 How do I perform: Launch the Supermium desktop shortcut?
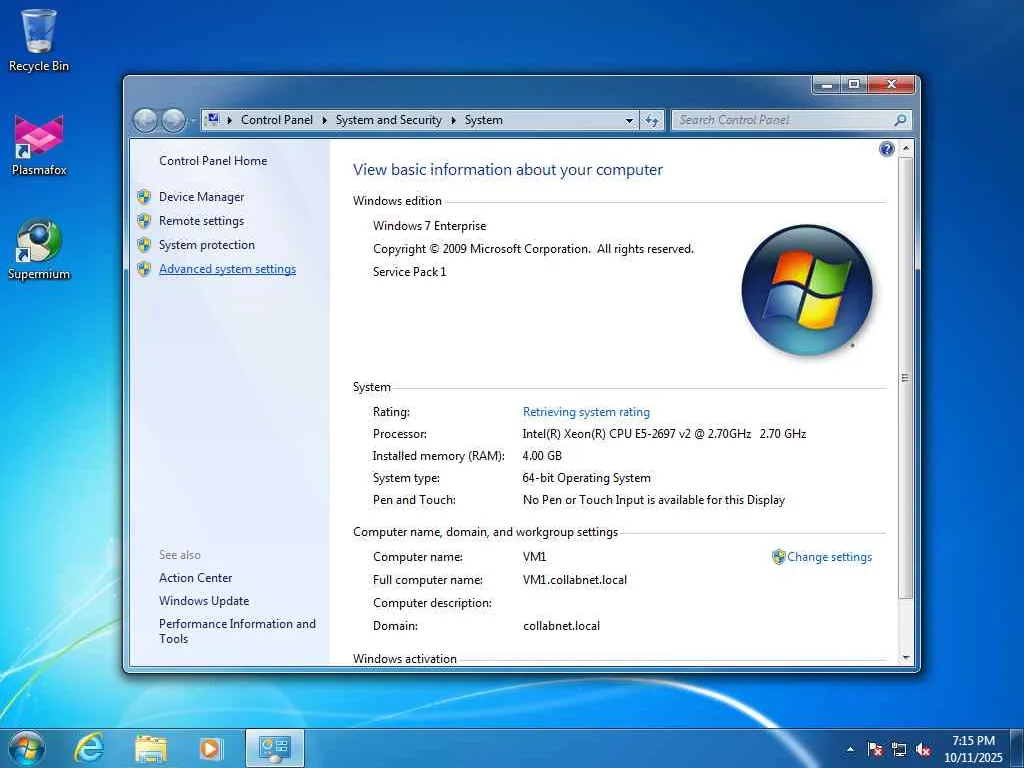(39, 249)
